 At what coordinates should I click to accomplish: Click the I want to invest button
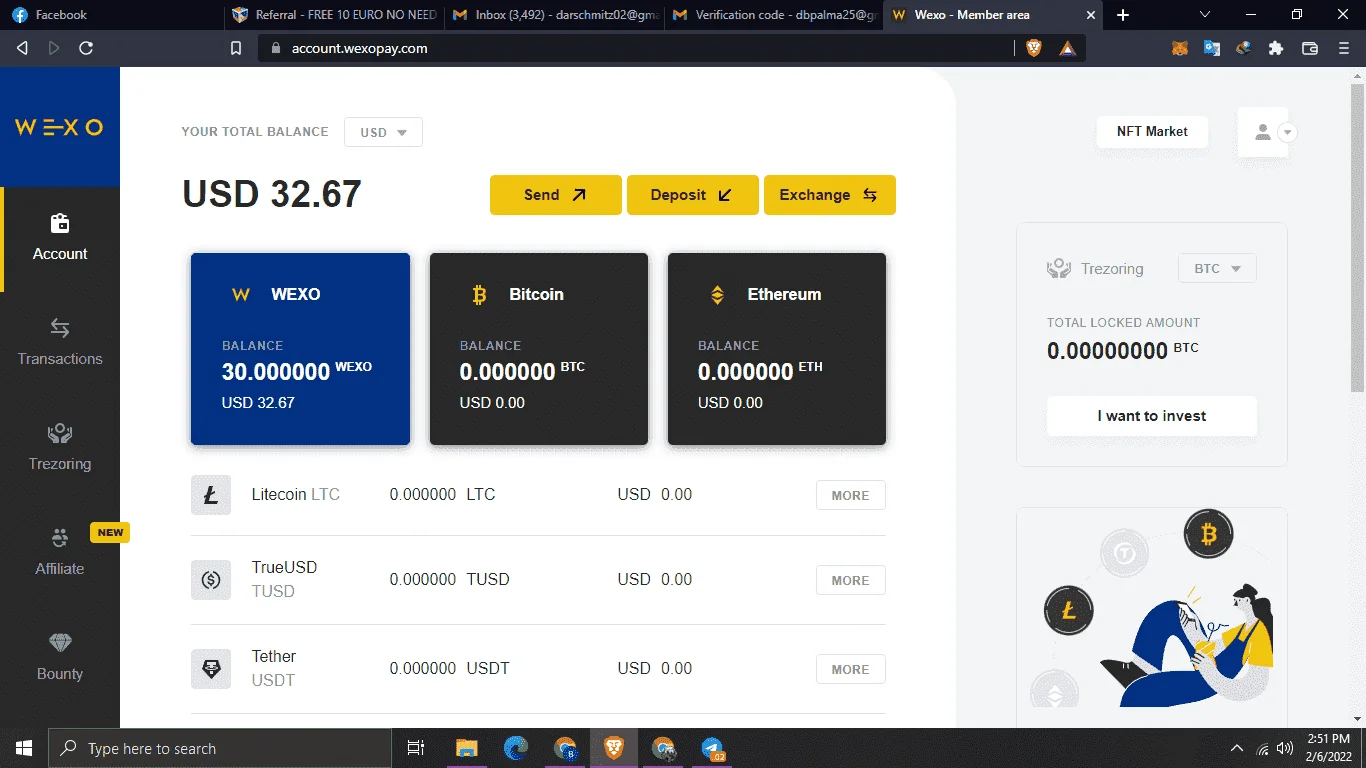click(x=1152, y=416)
